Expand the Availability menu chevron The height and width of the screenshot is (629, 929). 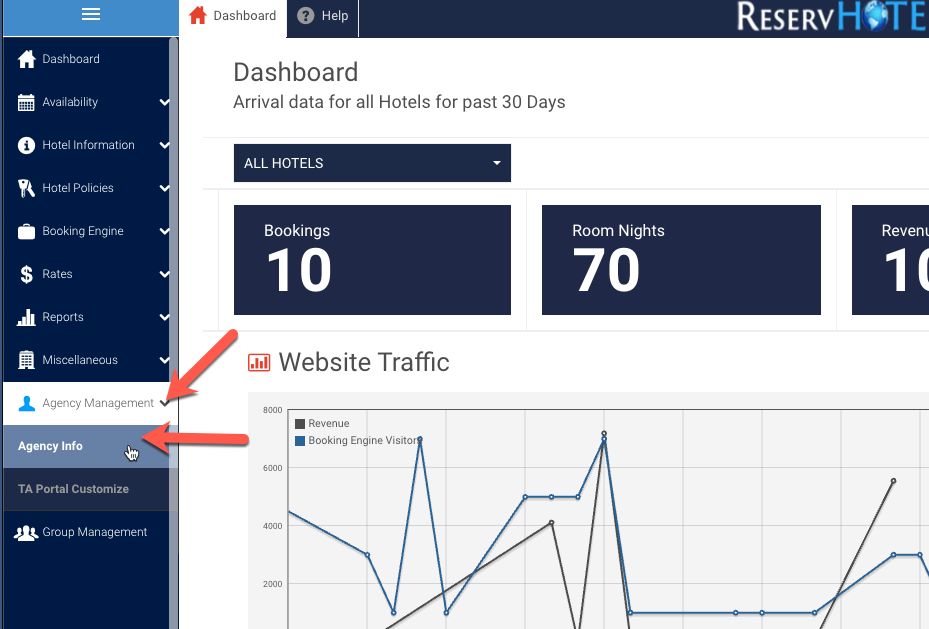coord(164,102)
